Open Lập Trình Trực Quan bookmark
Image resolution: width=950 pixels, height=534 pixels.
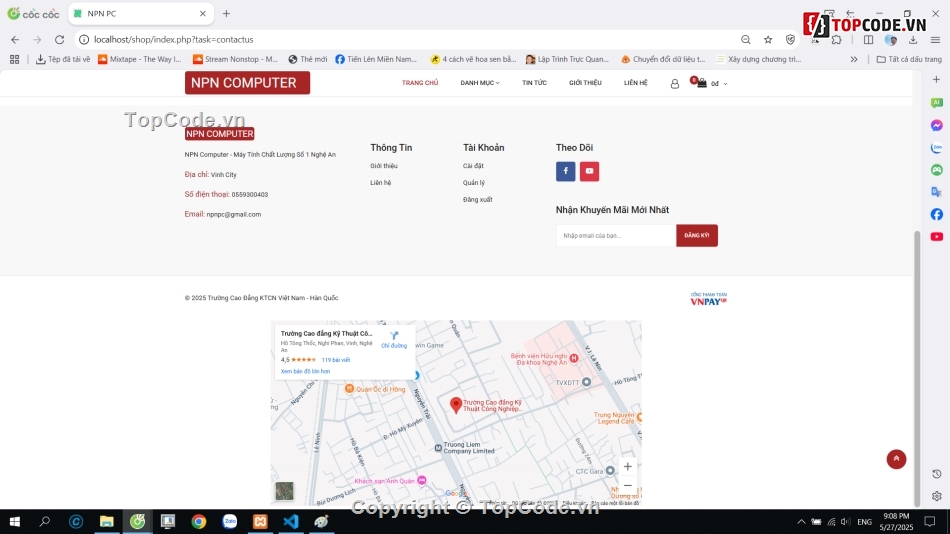click(x=567, y=59)
